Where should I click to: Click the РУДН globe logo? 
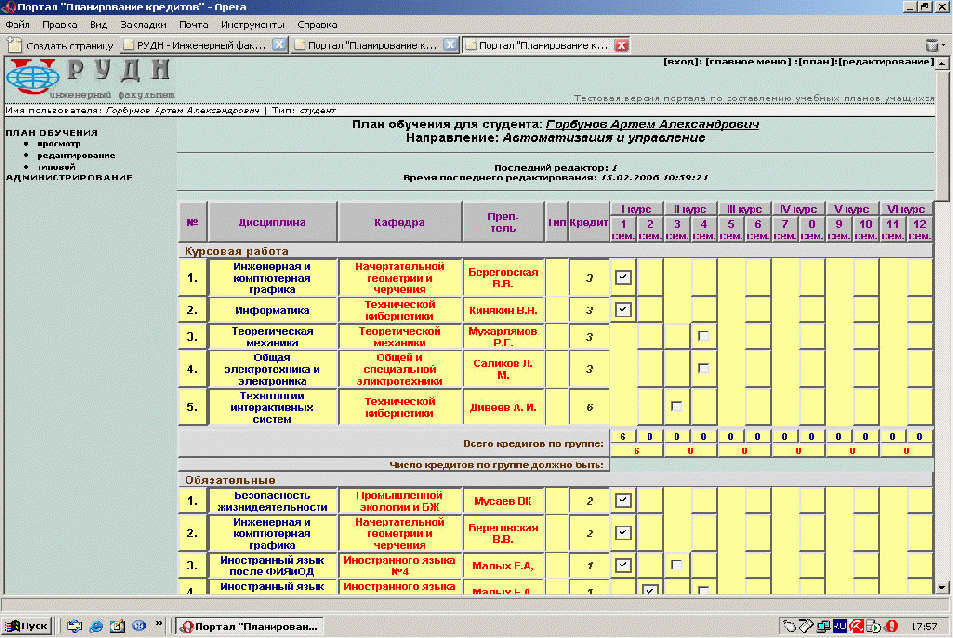[32, 77]
